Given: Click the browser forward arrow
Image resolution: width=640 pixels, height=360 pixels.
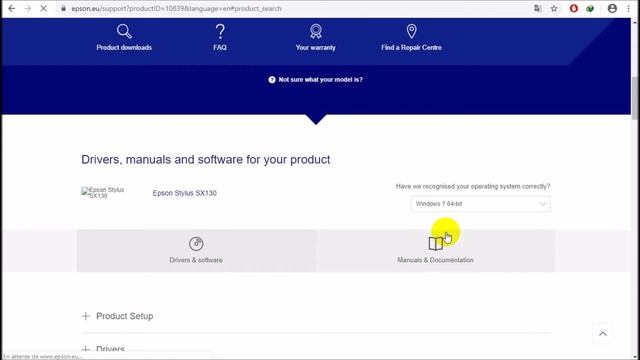Looking at the screenshot, I should [x=27, y=8].
